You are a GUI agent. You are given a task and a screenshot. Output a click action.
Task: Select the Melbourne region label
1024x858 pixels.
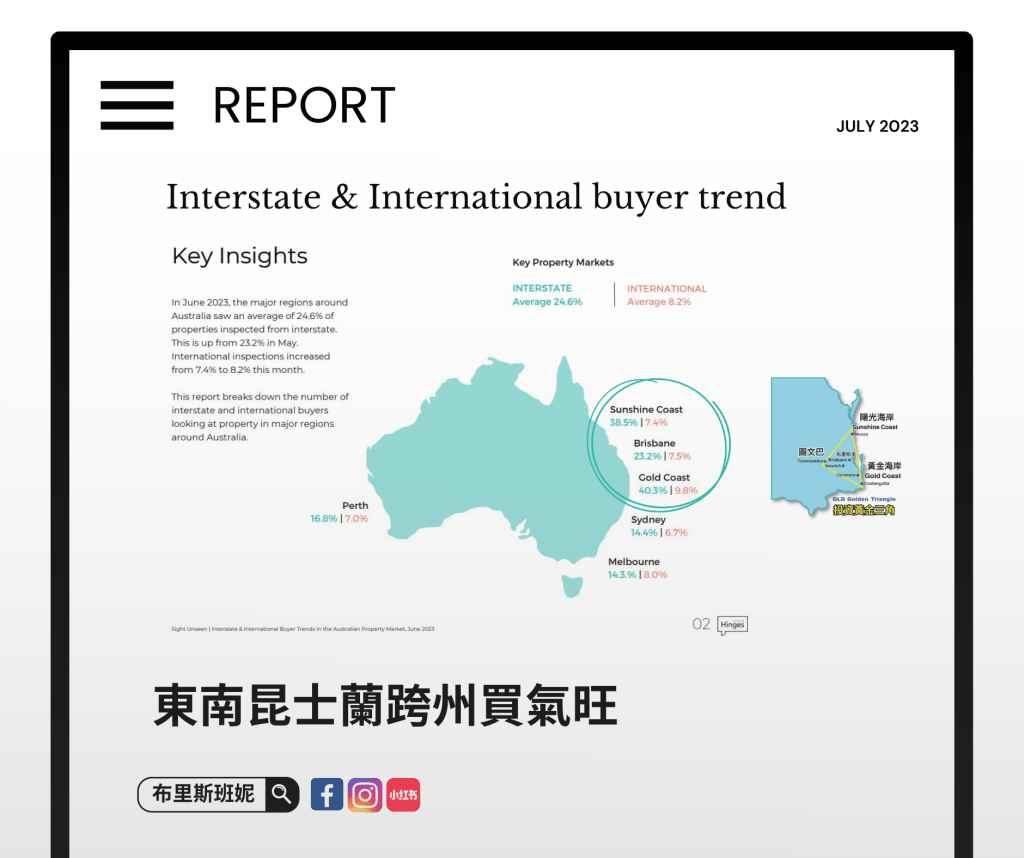634,562
